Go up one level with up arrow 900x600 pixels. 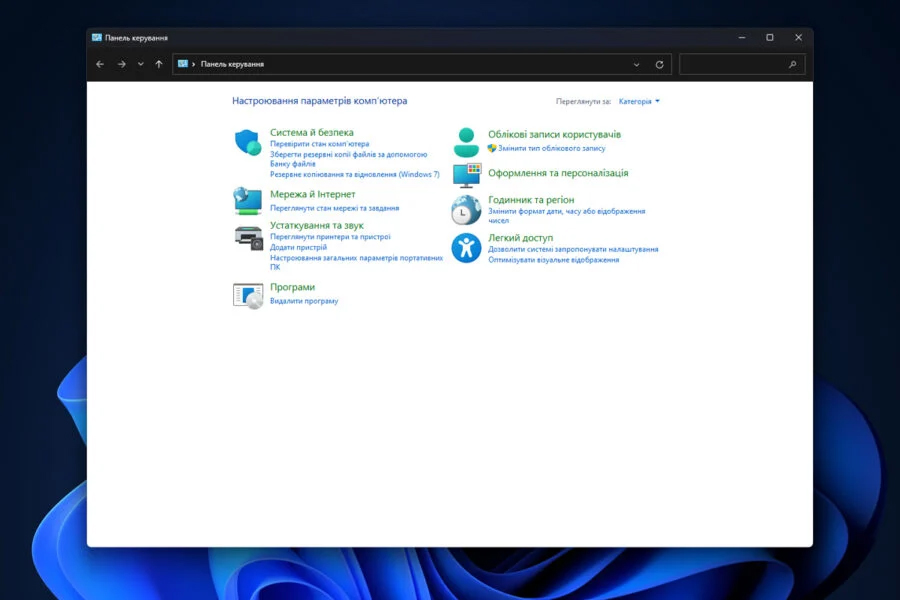[159, 64]
